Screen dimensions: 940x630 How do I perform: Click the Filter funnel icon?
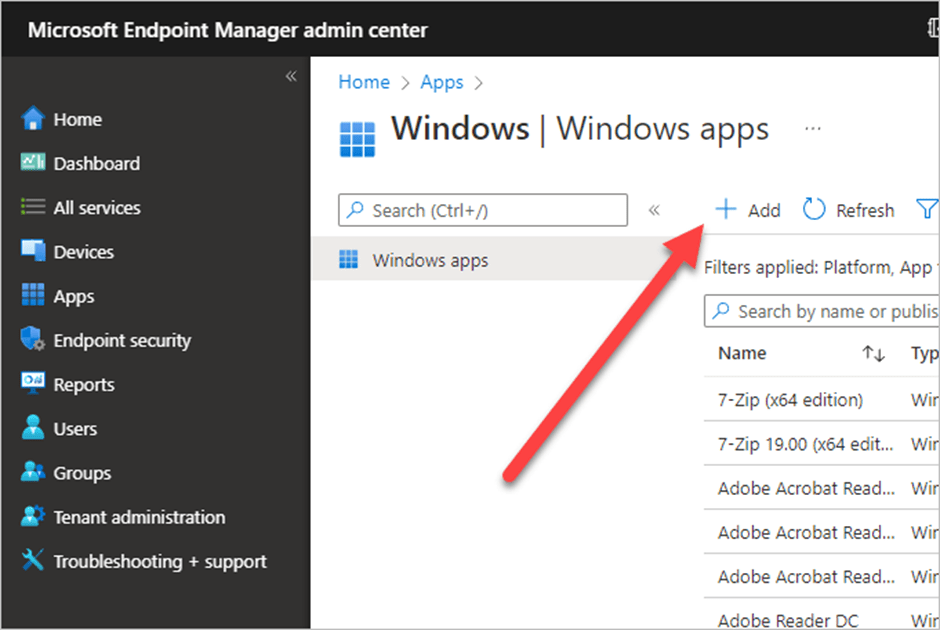click(927, 209)
